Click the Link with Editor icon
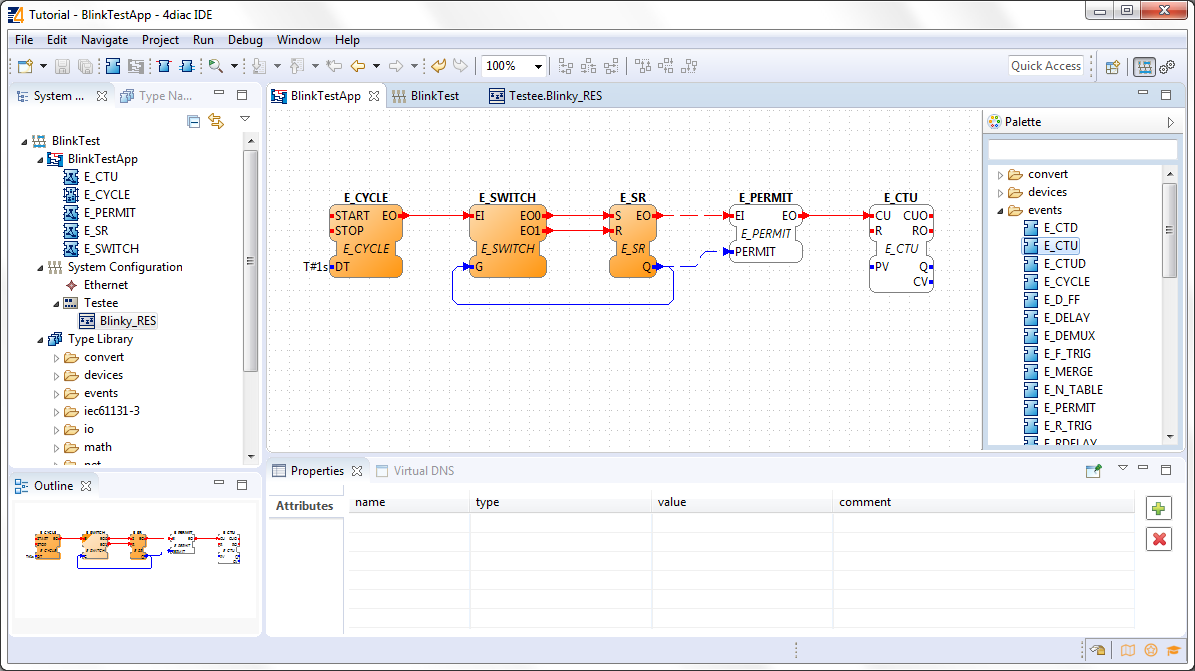The width and height of the screenshot is (1195, 671). click(216, 121)
